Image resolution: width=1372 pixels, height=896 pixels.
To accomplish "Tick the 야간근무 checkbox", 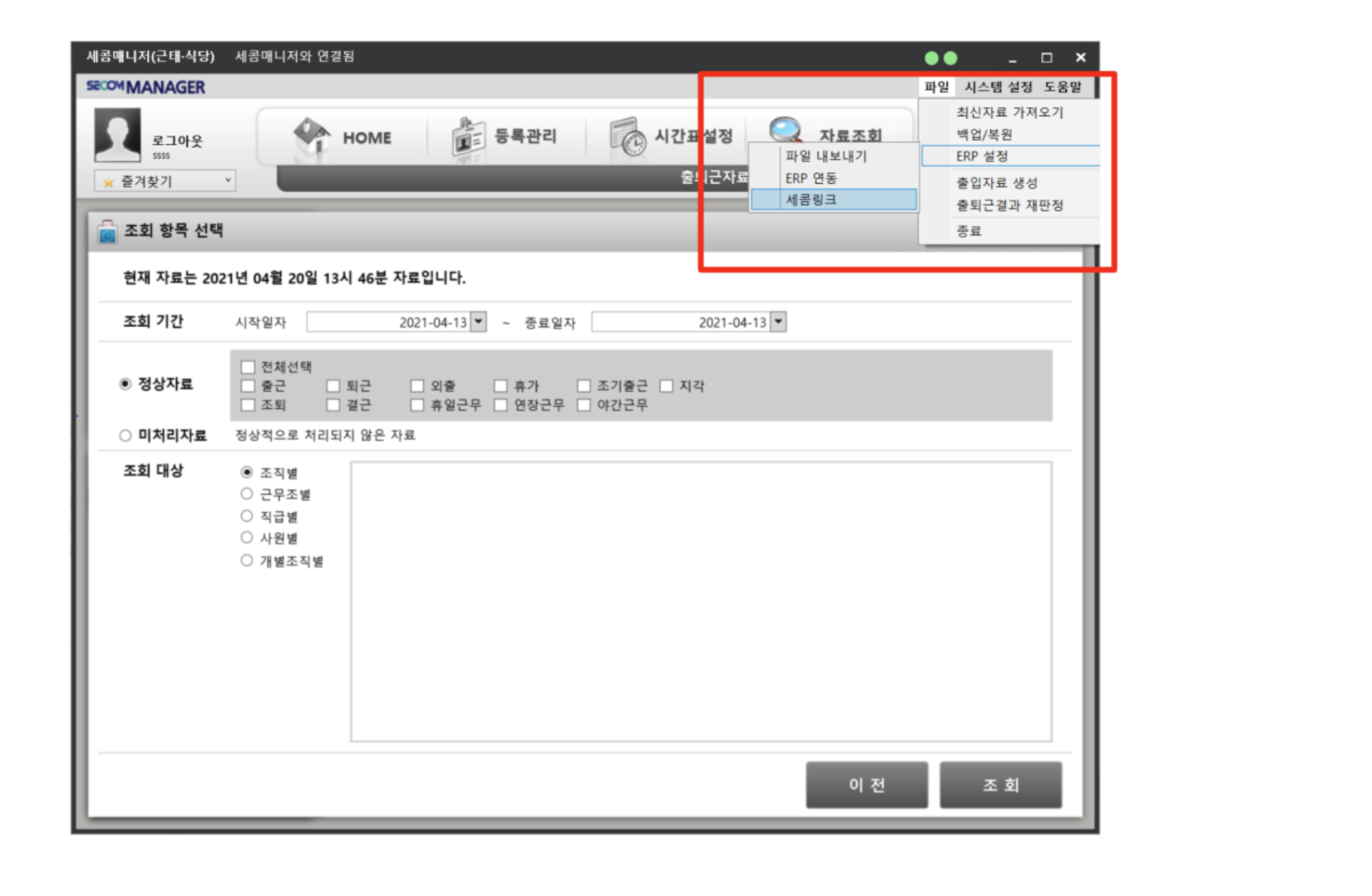I will click(584, 405).
